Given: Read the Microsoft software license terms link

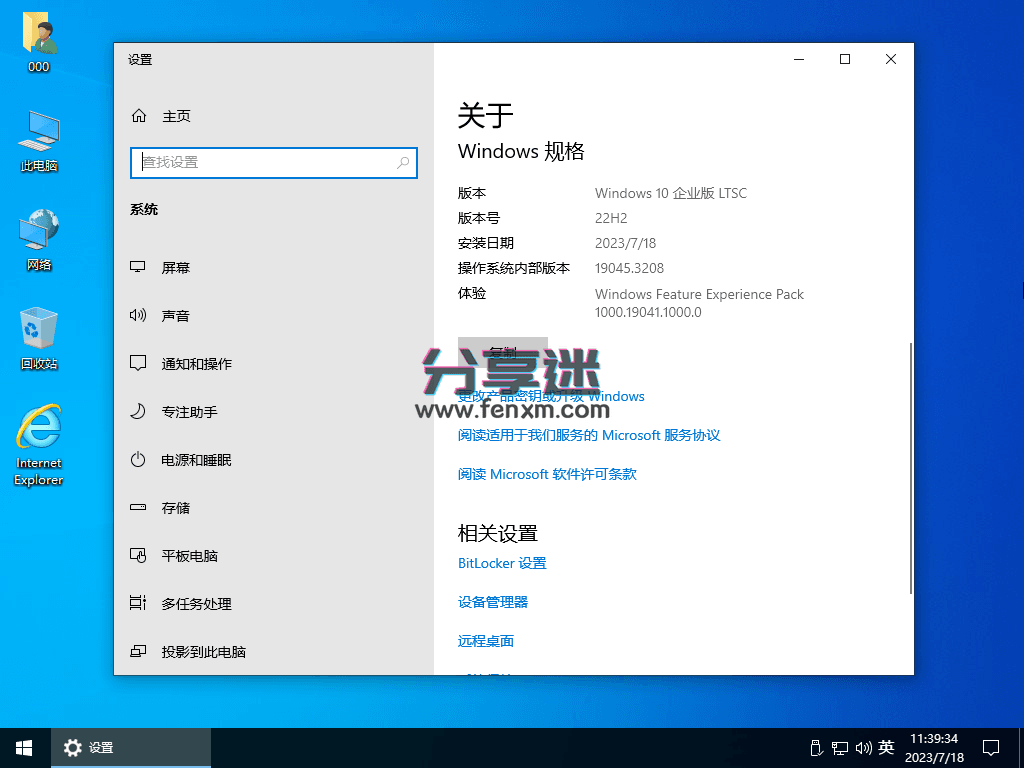Looking at the screenshot, I should click(547, 474).
